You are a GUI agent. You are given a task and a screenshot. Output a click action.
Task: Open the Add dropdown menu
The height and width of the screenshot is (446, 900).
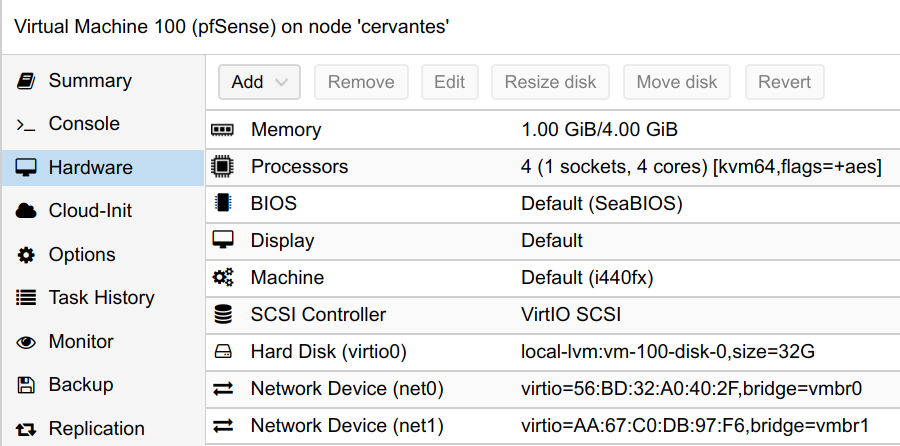tap(259, 82)
